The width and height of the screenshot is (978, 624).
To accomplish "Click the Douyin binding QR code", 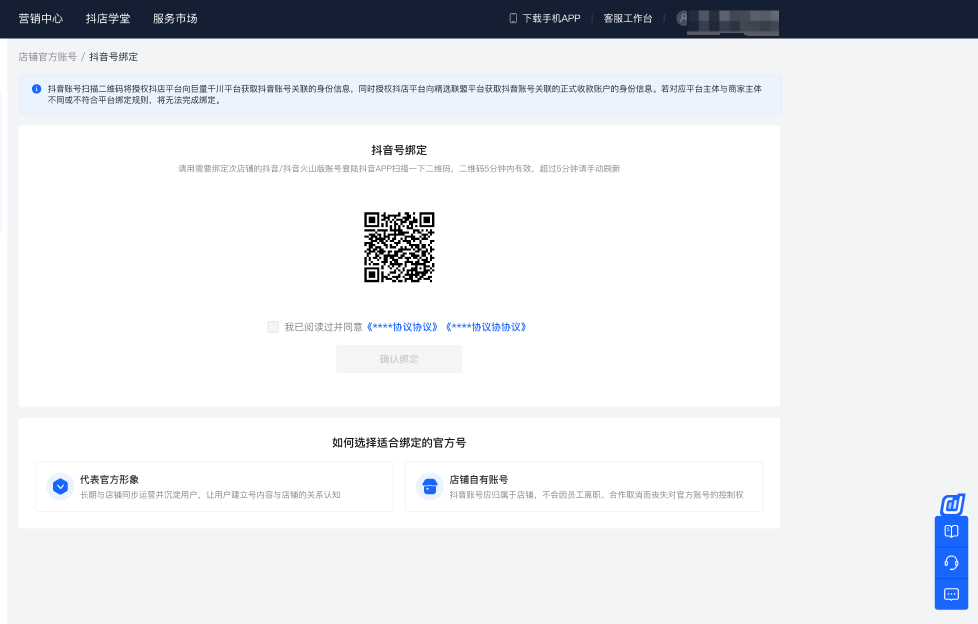I will (x=399, y=247).
